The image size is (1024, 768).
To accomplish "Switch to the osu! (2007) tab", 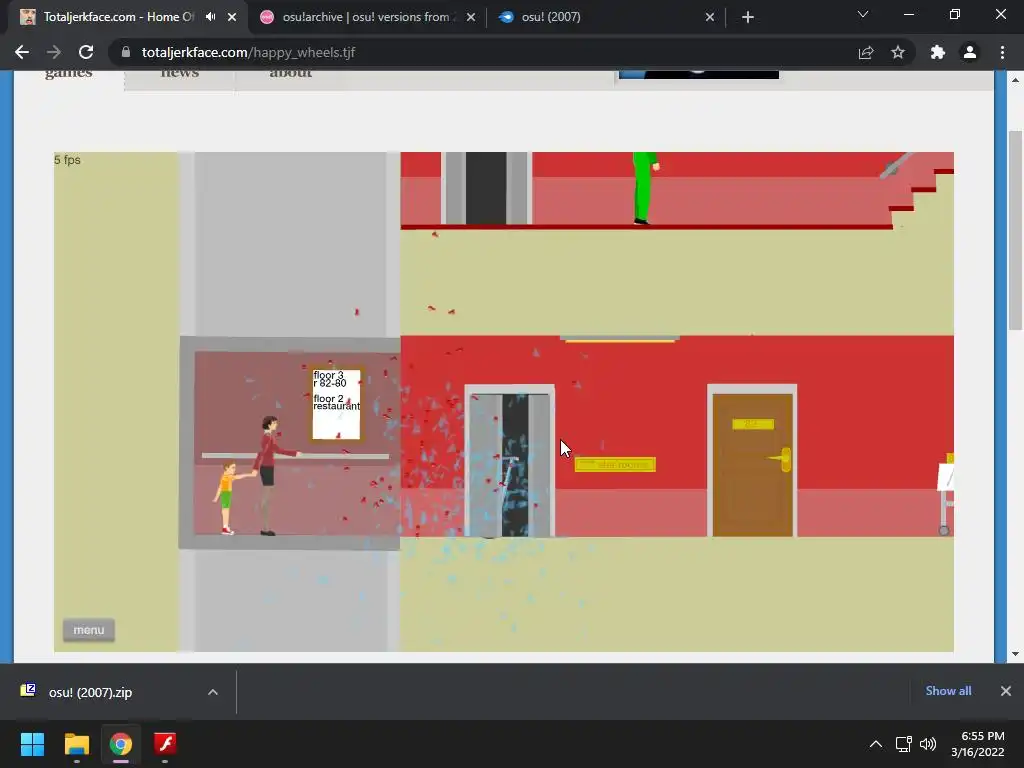I will [607, 17].
